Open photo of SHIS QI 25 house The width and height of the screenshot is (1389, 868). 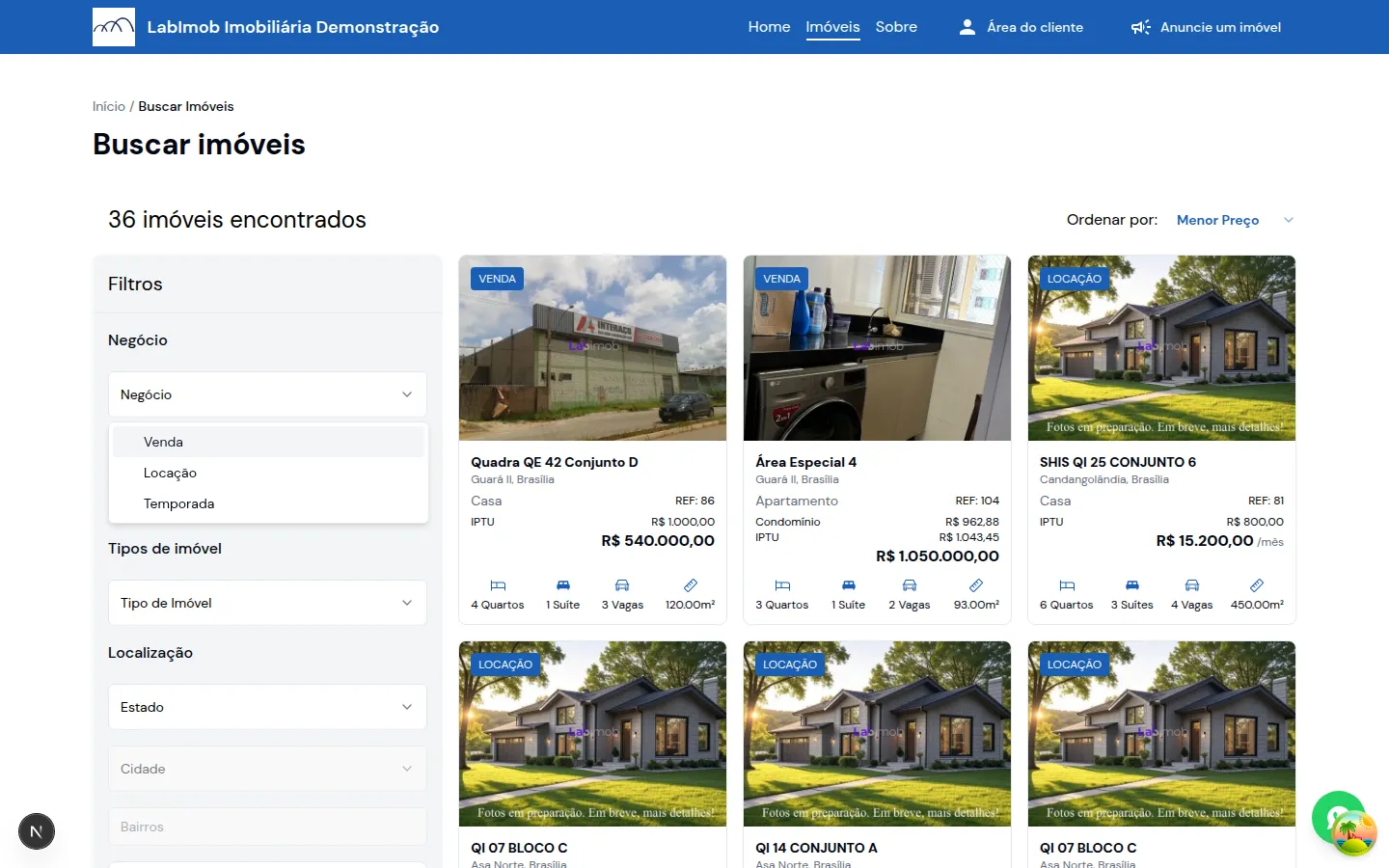point(1161,348)
